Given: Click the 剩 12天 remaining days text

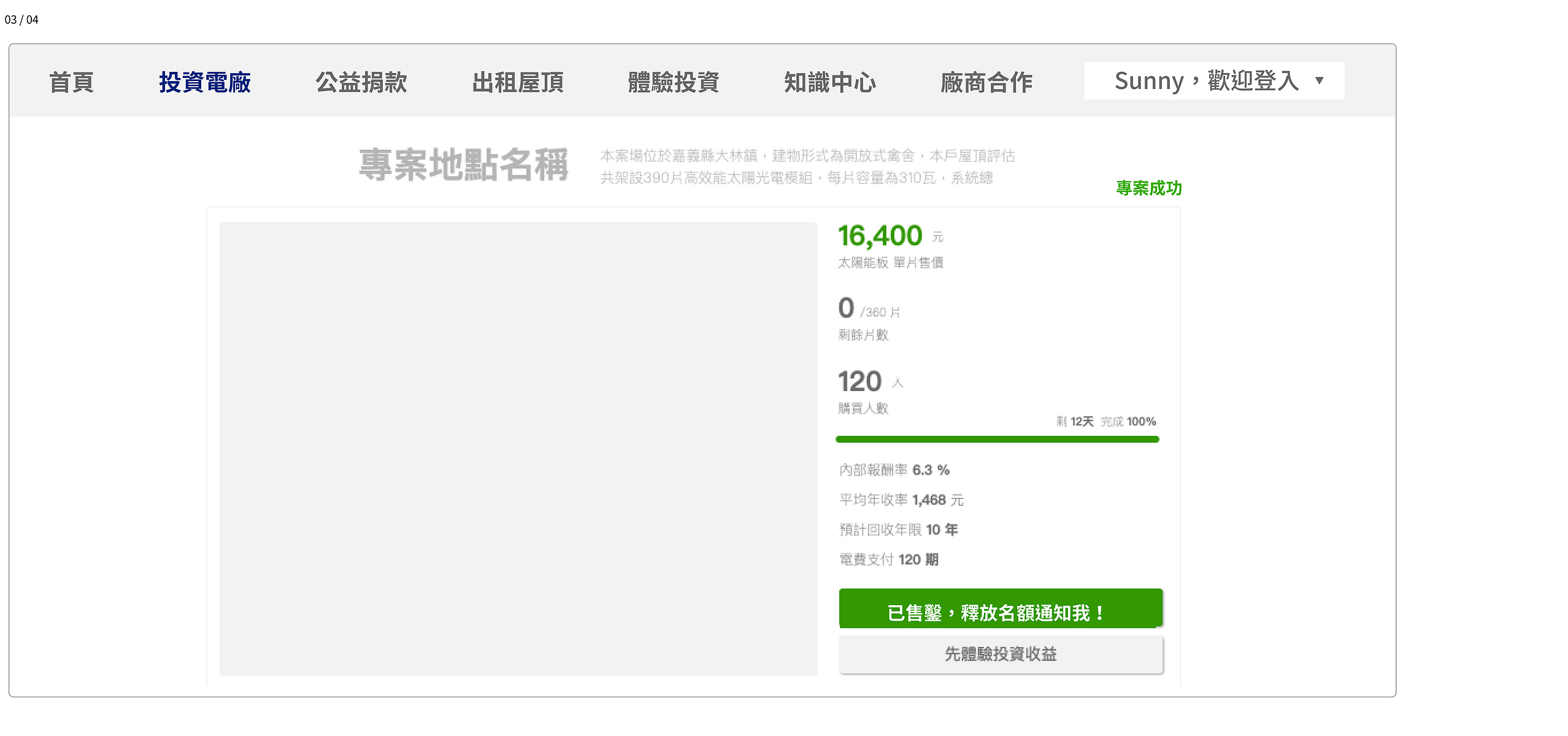Looking at the screenshot, I should point(1075,421).
